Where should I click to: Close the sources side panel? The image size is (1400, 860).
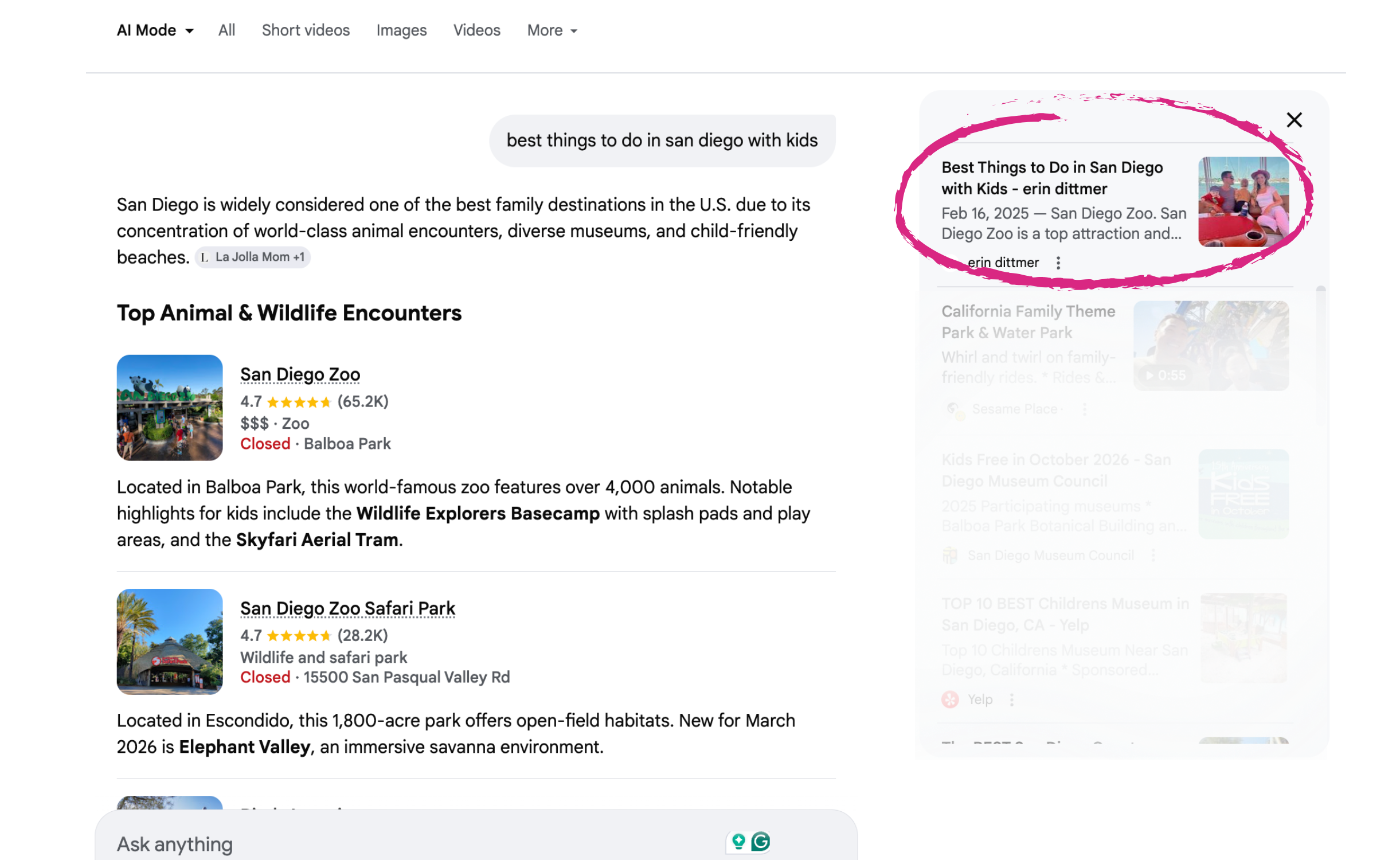[1293, 120]
